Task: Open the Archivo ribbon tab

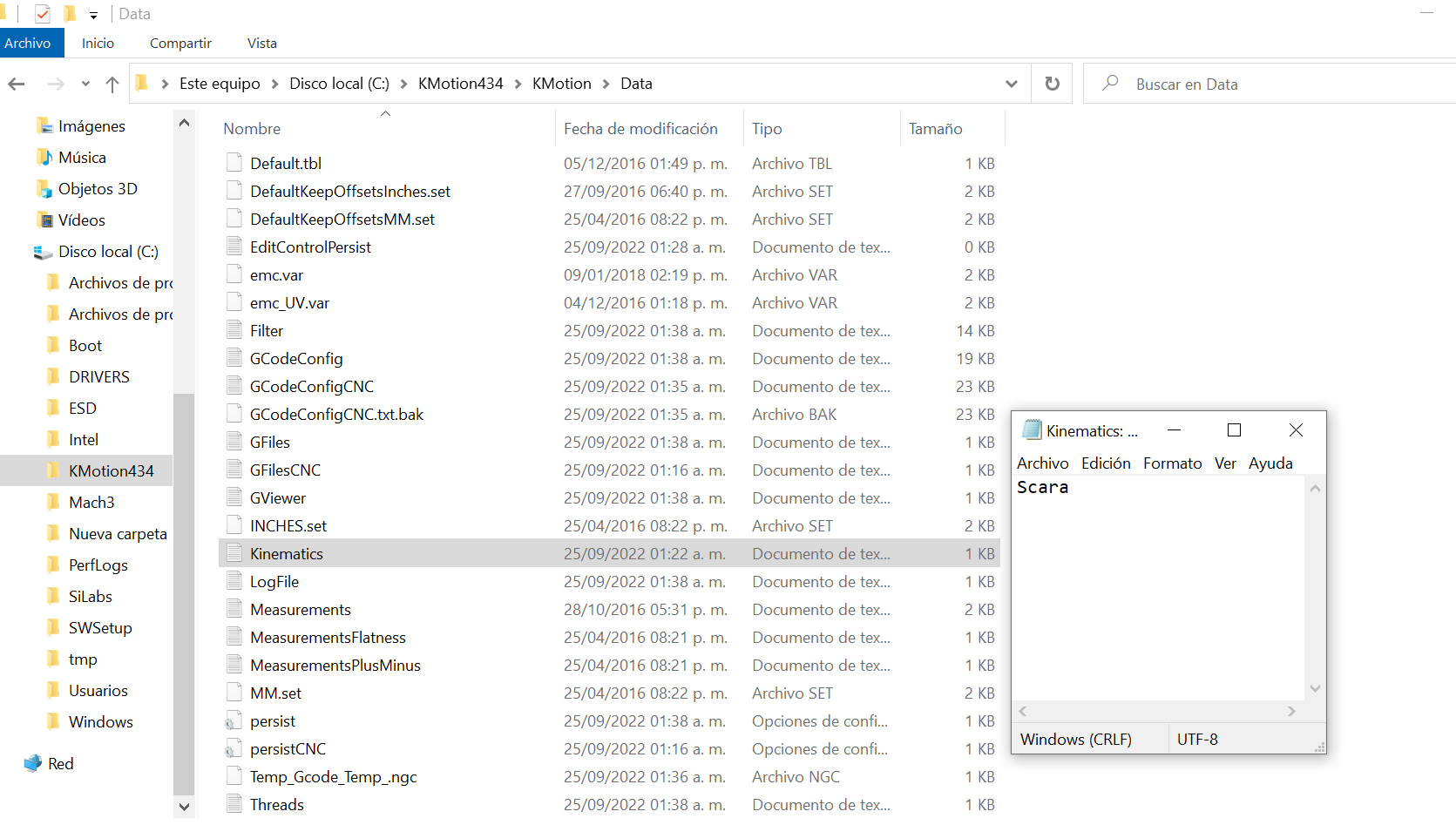Action: [x=28, y=43]
